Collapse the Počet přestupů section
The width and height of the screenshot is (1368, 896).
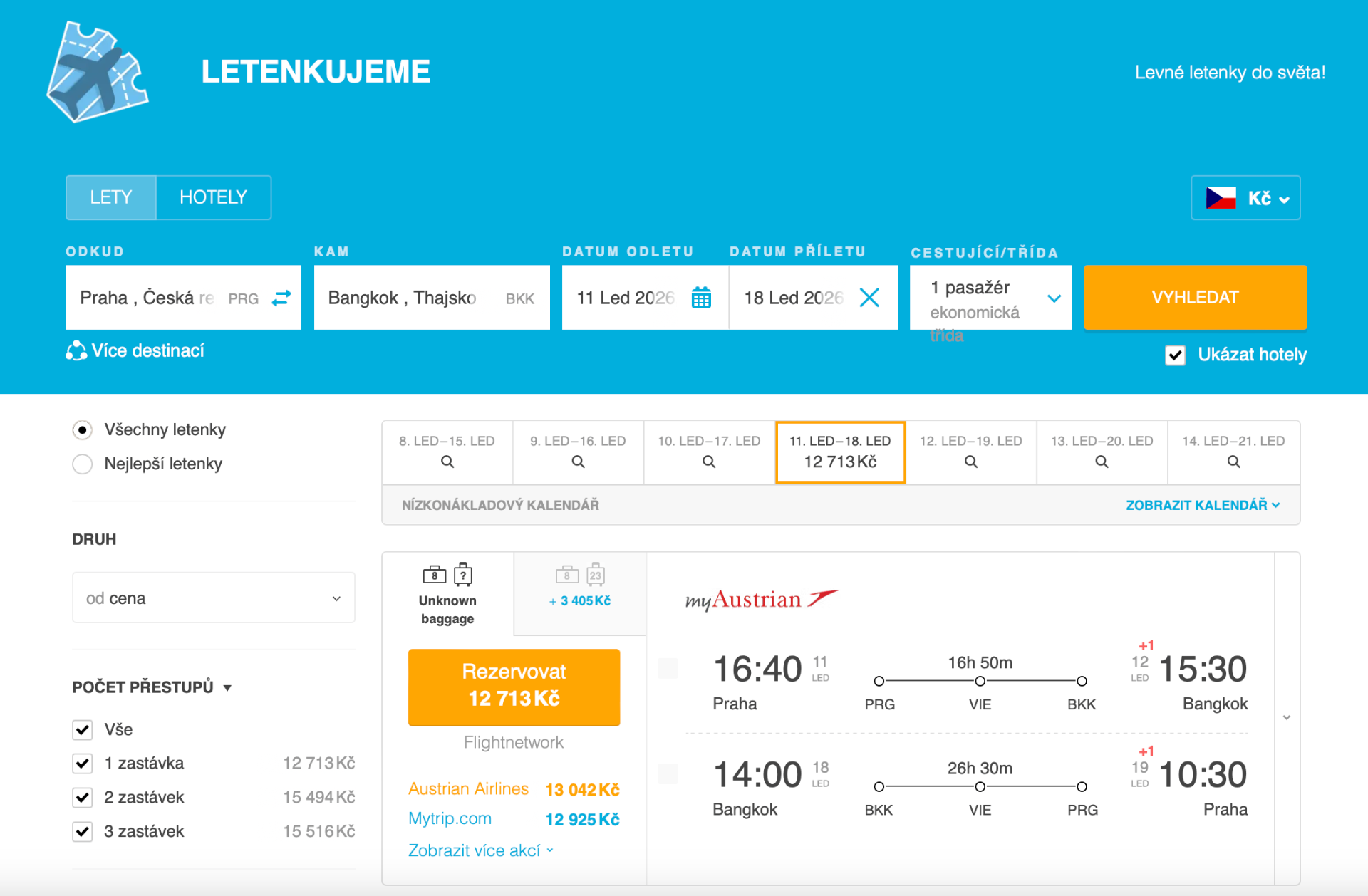click(152, 687)
